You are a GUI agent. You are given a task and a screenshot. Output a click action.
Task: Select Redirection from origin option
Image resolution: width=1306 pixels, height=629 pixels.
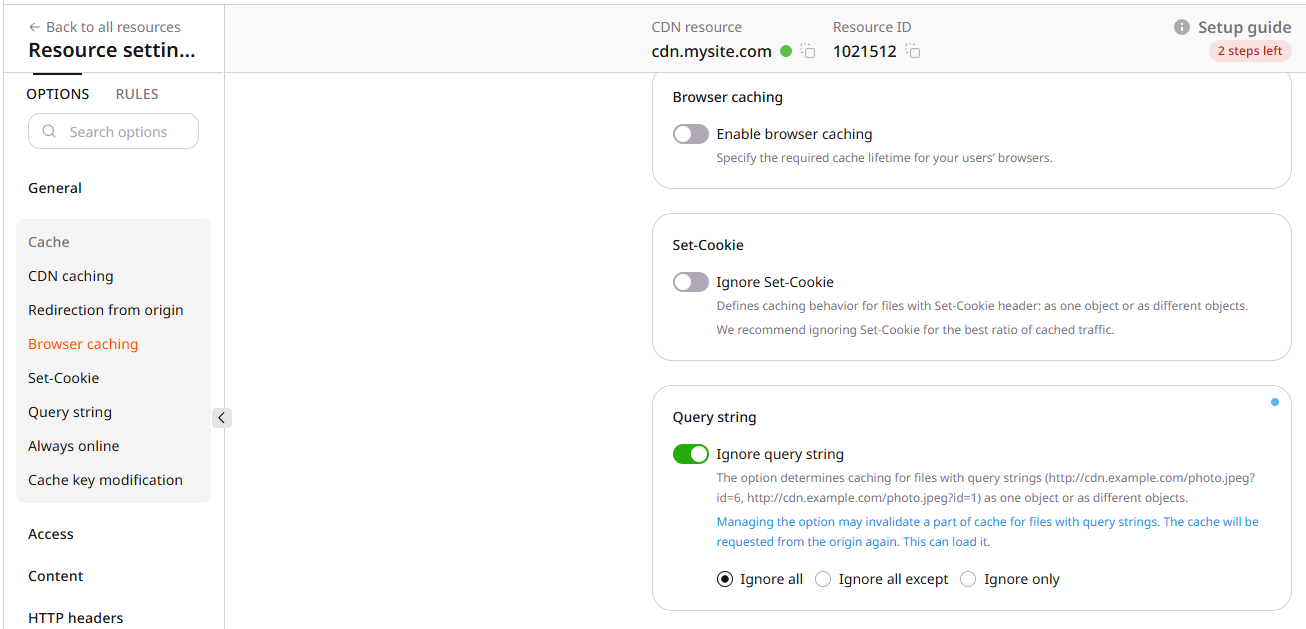pyautogui.click(x=106, y=310)
